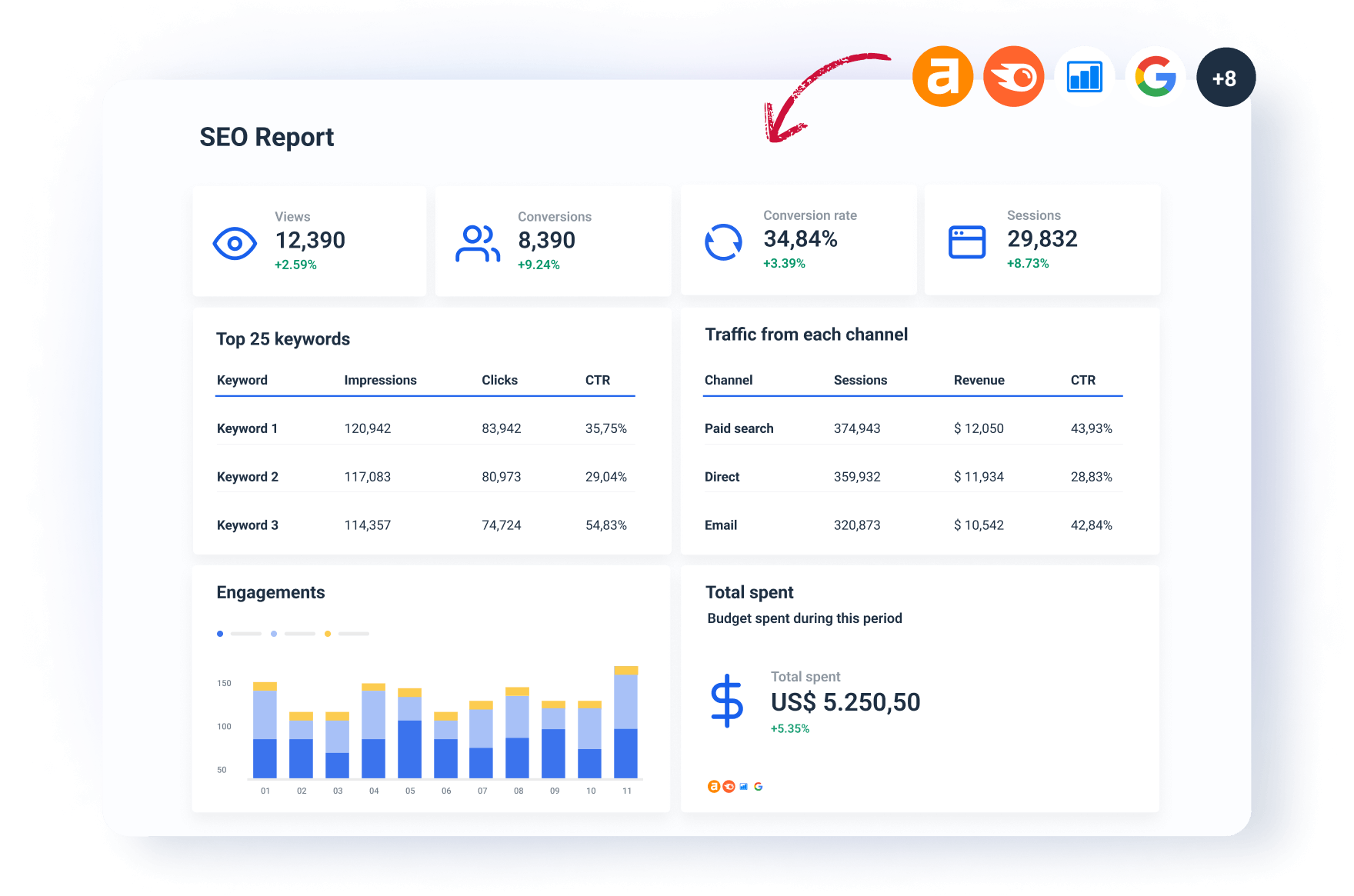Select the Amazon integration icon in the header
Viewport: 1354px width, 896px height.
click(x=942, y=77)
